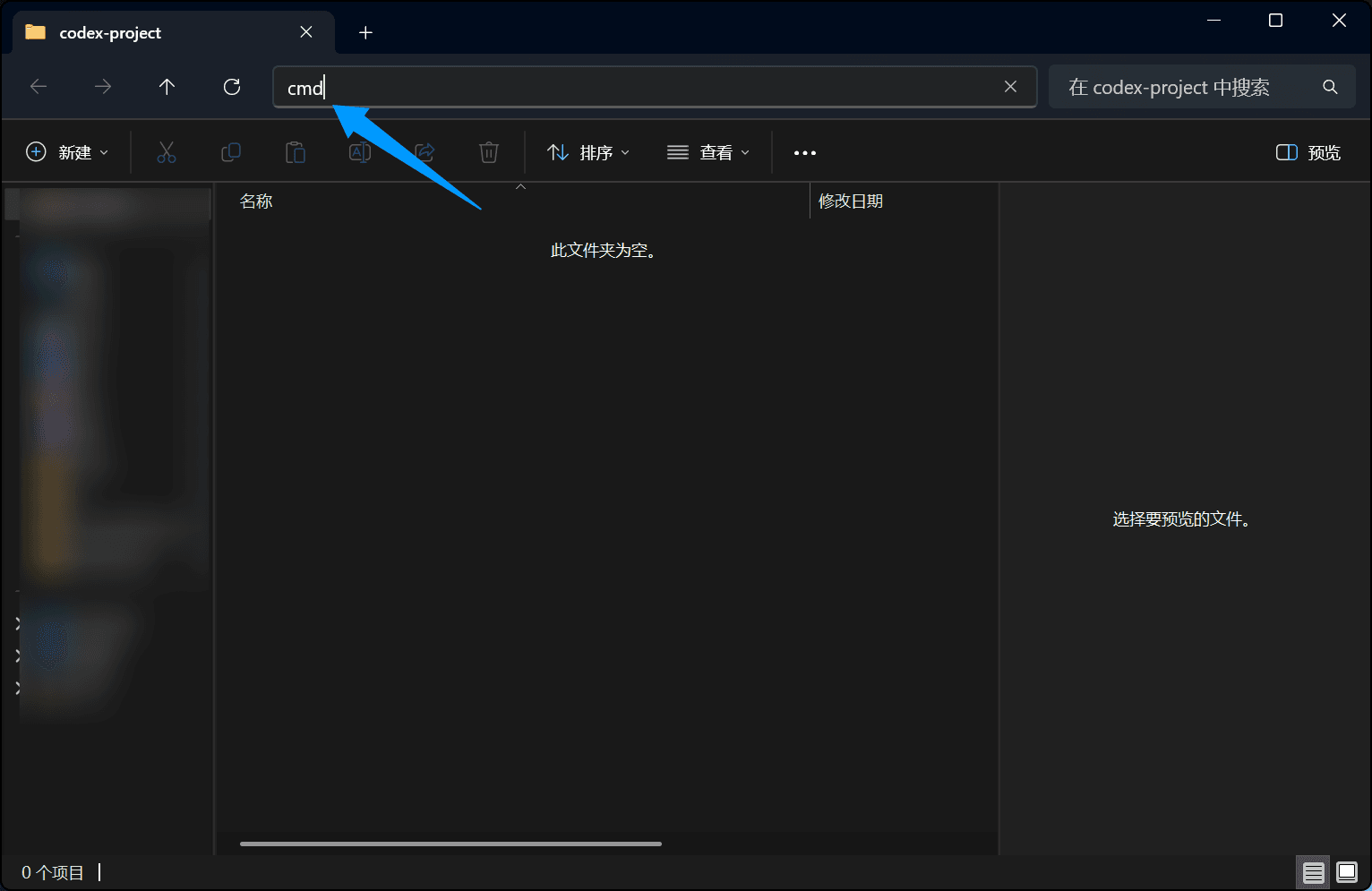Screen dimensions: 1372x891
Task: Click the Paste clipboard icon
Action: (296, 152)
